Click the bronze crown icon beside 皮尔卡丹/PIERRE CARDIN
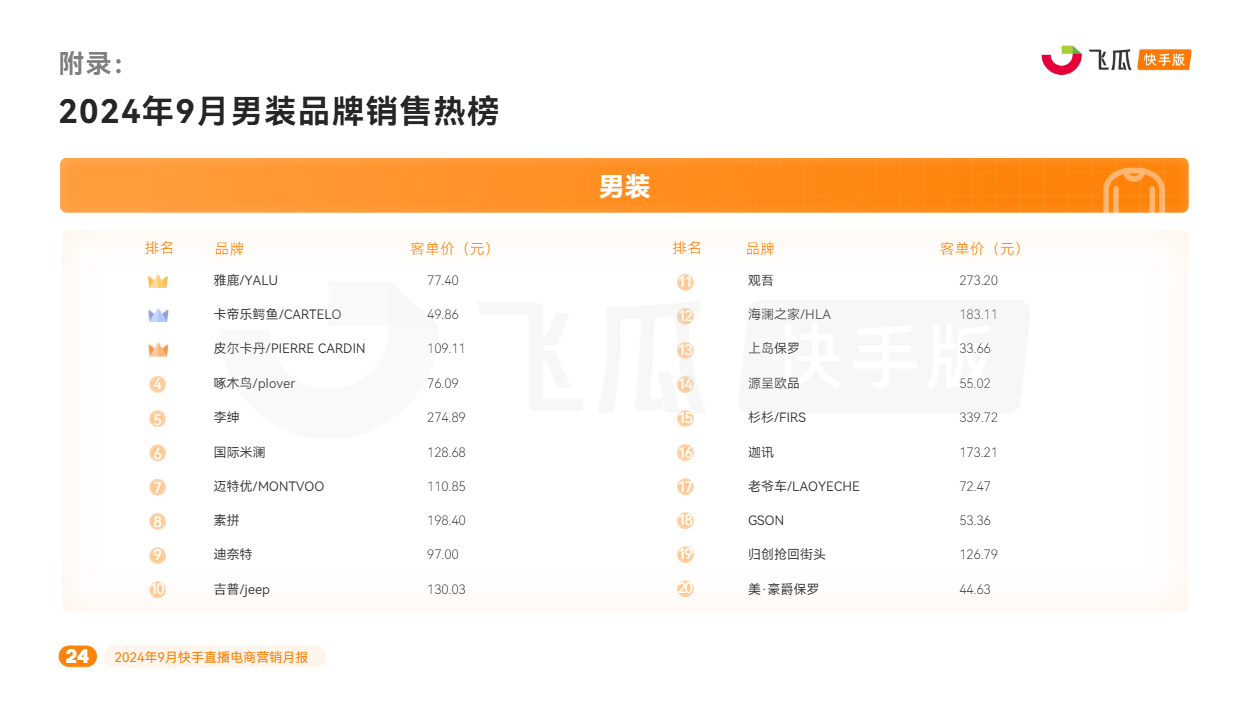This screenshot has height=703, width=1250. point(158,350)
